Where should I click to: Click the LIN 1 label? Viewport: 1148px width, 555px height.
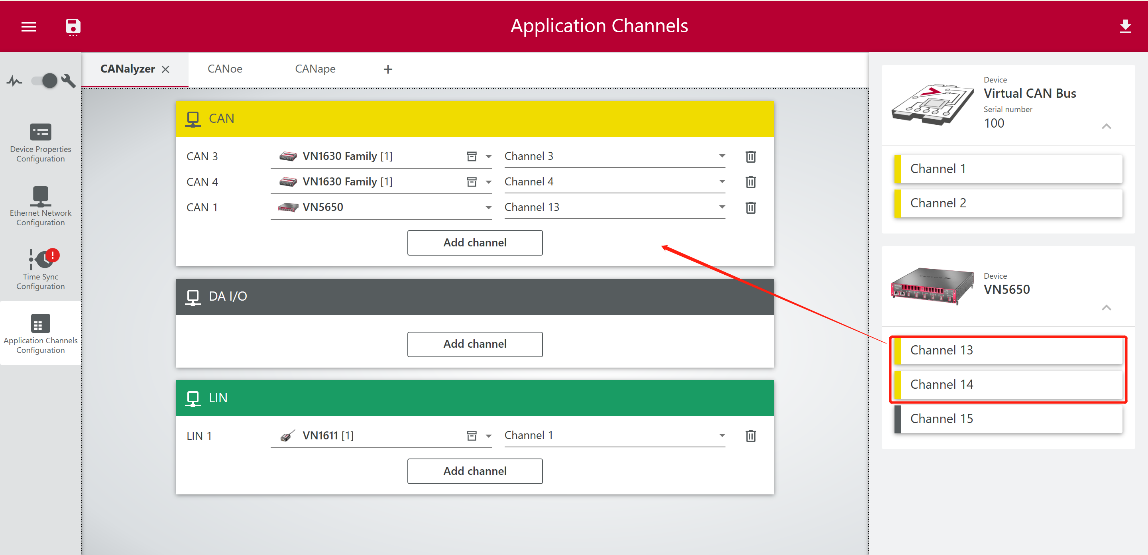(x=199, y=436)
